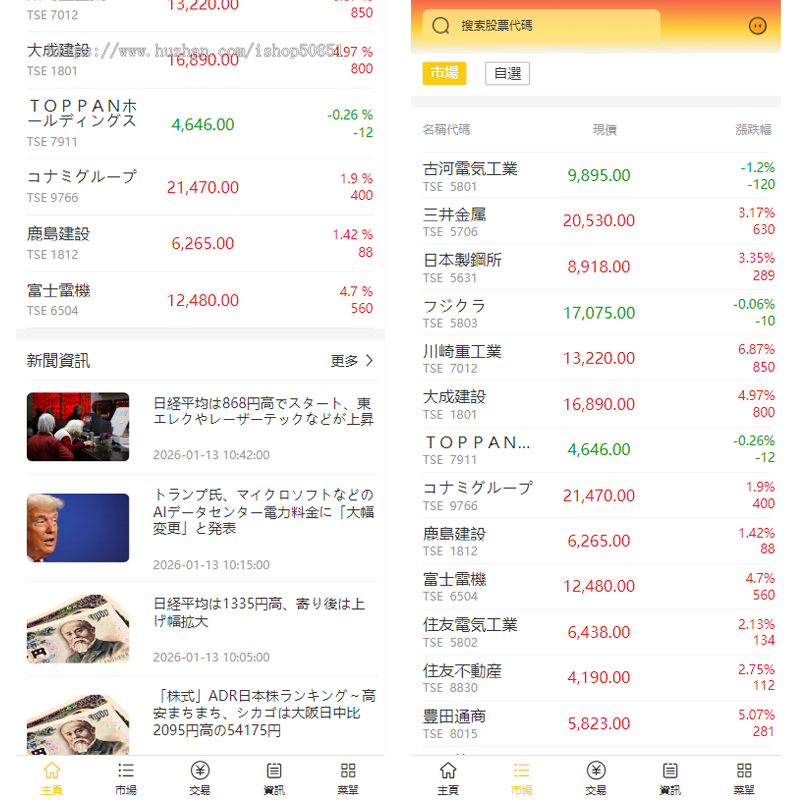Open 川崎重工業 in the right market list
Viewport: 800px width, 800px height.
[x=596, y=358]
